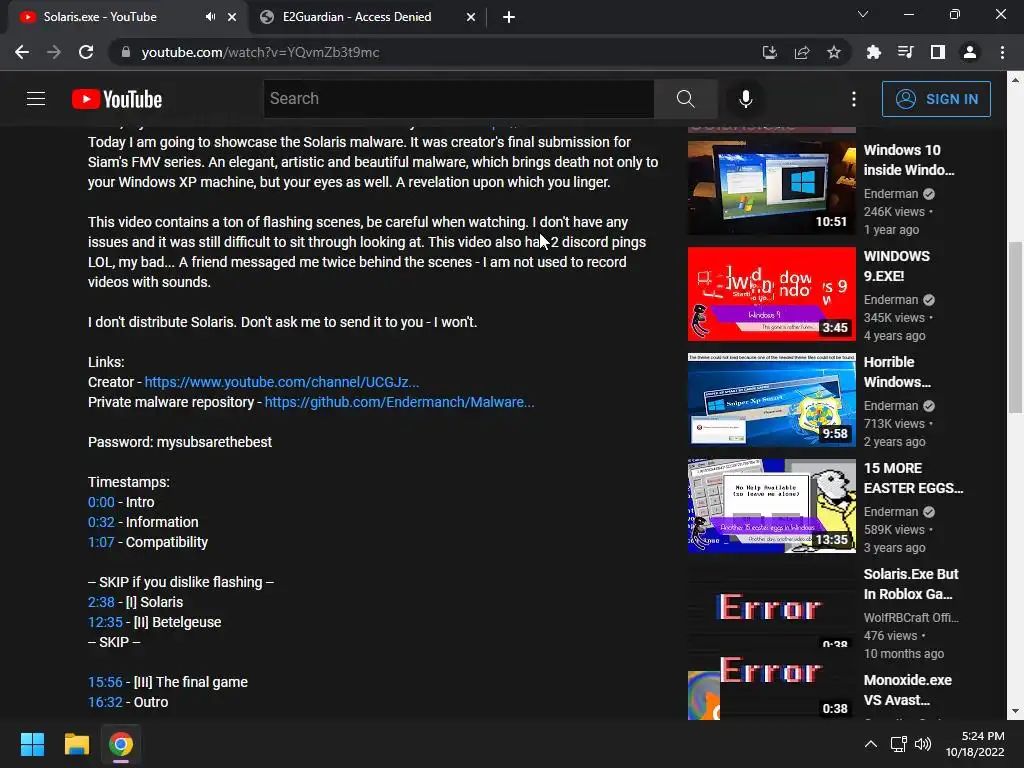Open the Chrome three-dot menu
Image resolution: width=1024 pixels, height=768 pixels.
tap(1002, 52)
